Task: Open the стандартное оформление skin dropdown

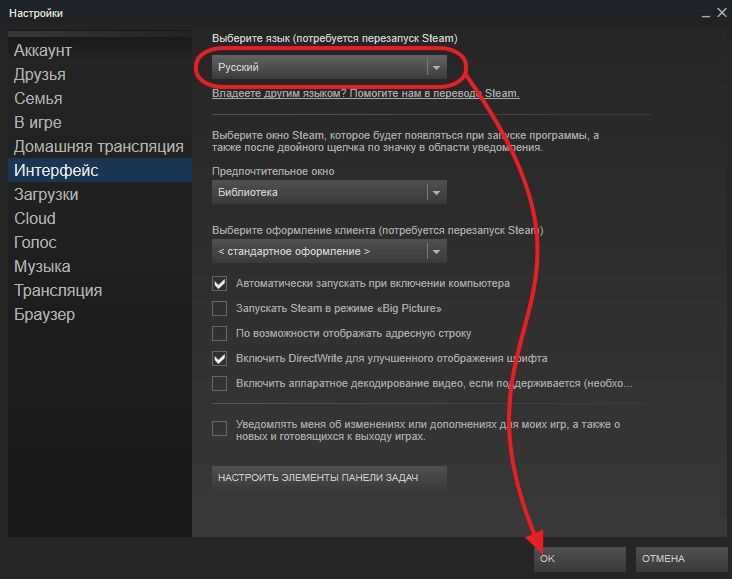Action: (329, 252)
